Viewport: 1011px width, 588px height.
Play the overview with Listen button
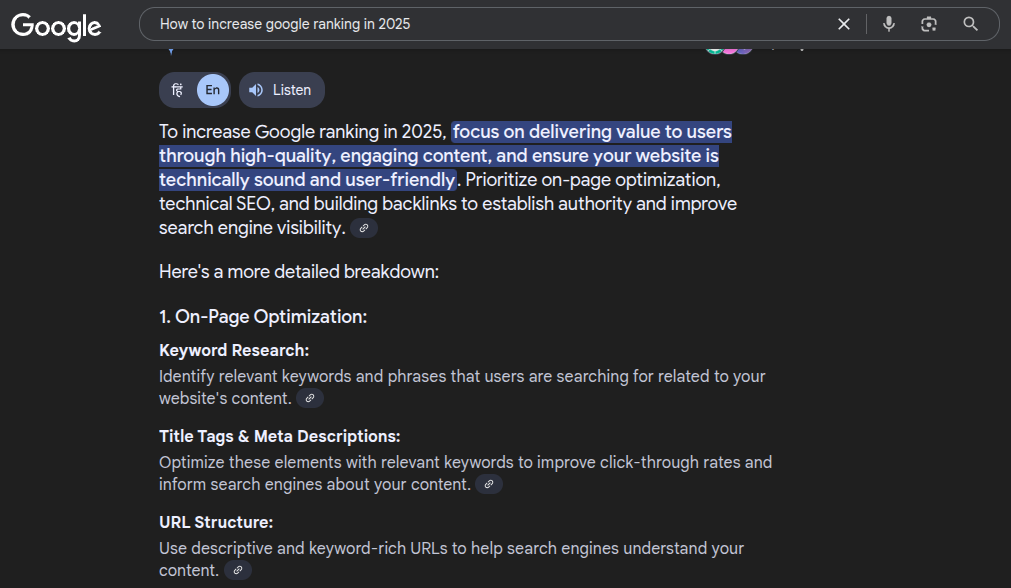click(281, 90)
